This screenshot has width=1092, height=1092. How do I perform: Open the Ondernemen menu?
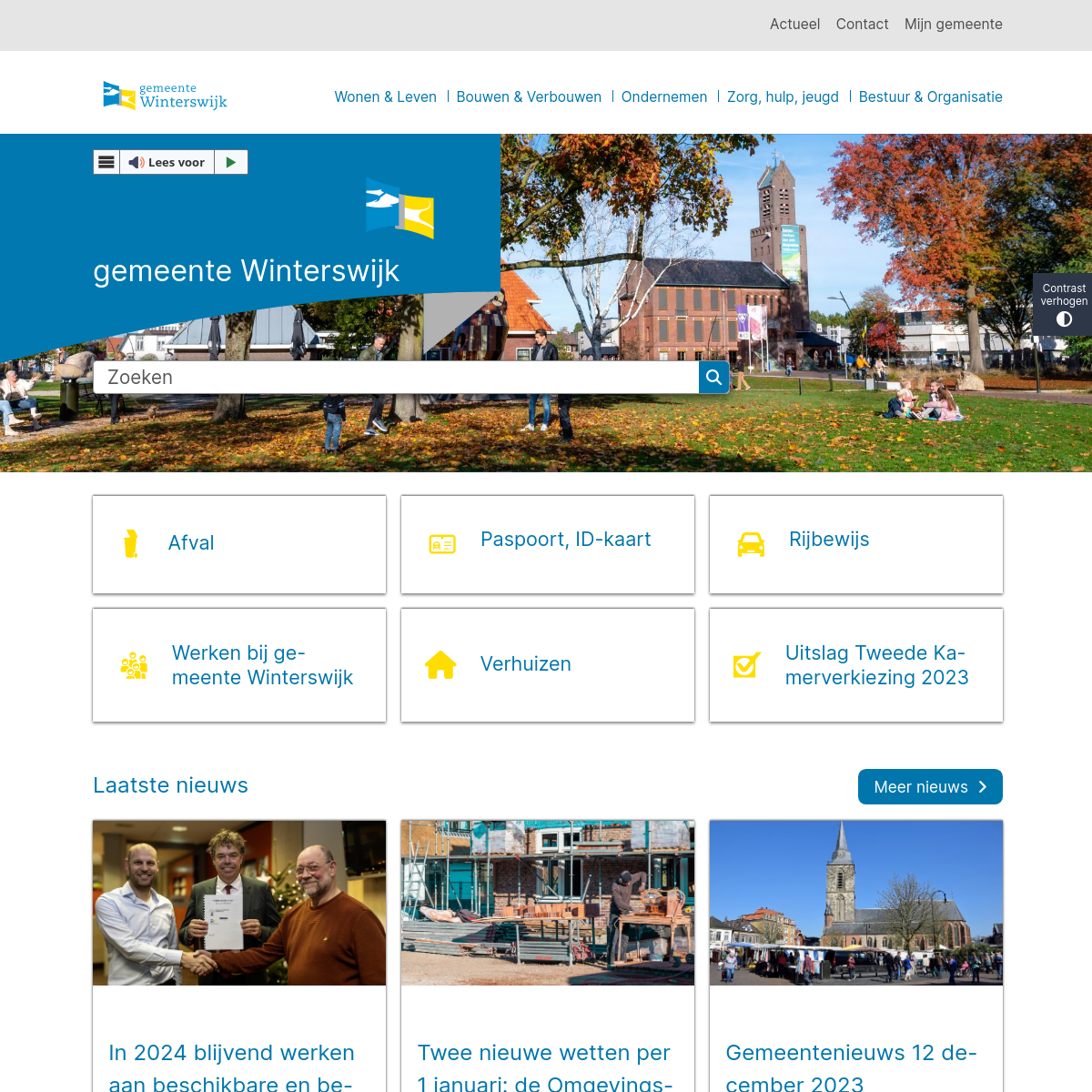pos(664,96)
